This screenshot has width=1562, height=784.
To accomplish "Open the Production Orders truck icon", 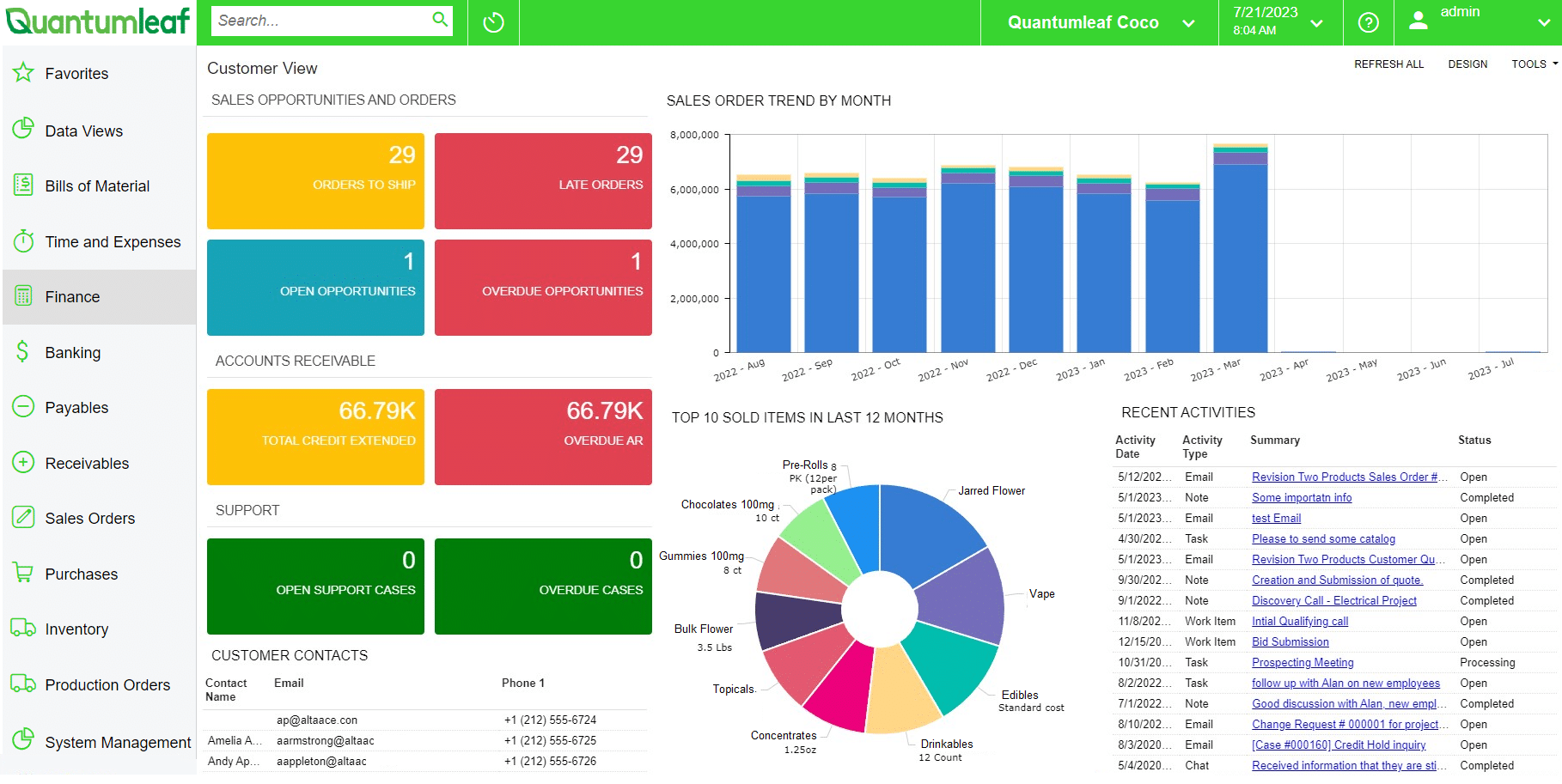I will [23, 684].
